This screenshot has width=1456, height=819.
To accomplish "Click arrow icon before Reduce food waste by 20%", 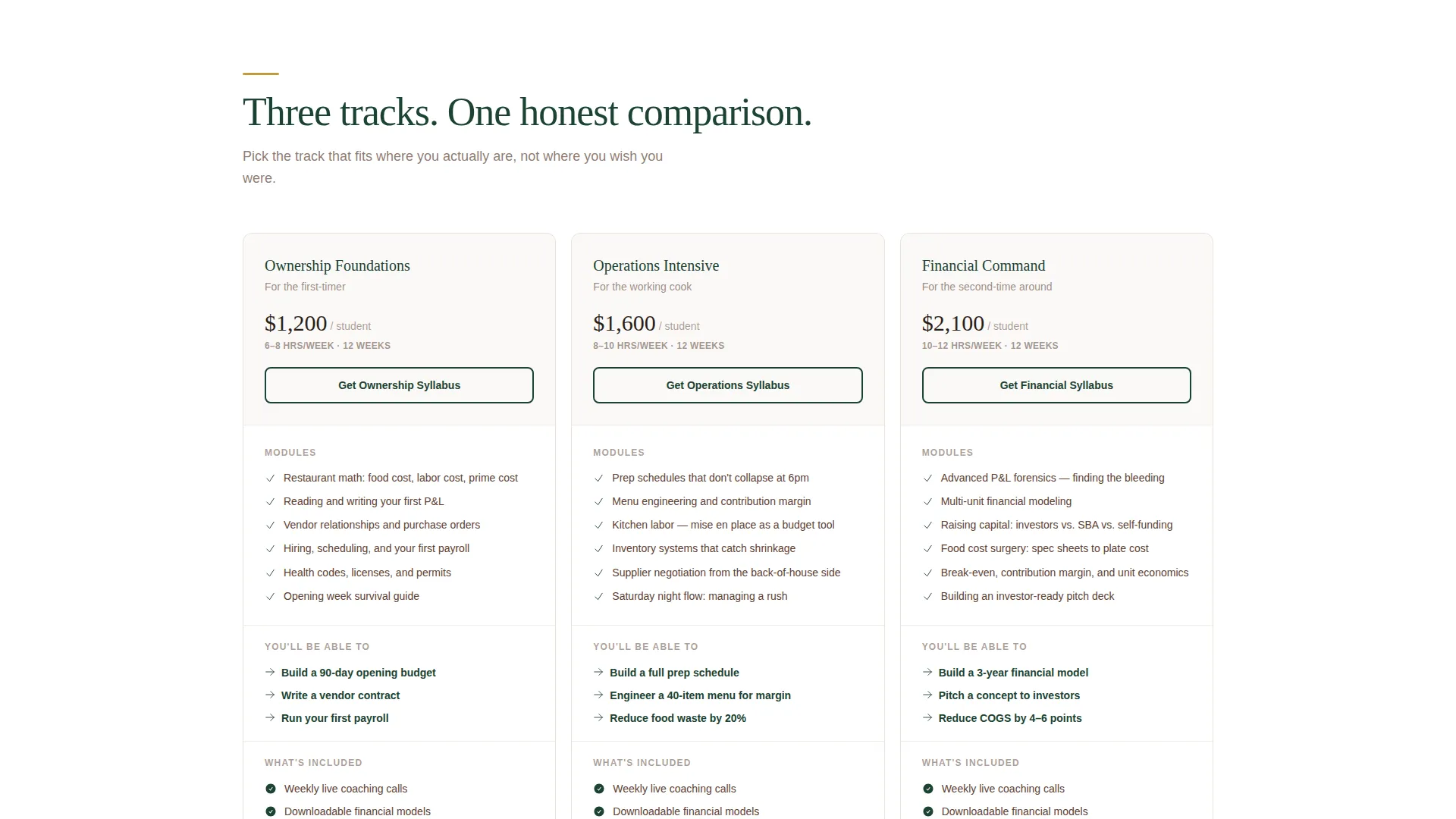I will coord(598,717).
